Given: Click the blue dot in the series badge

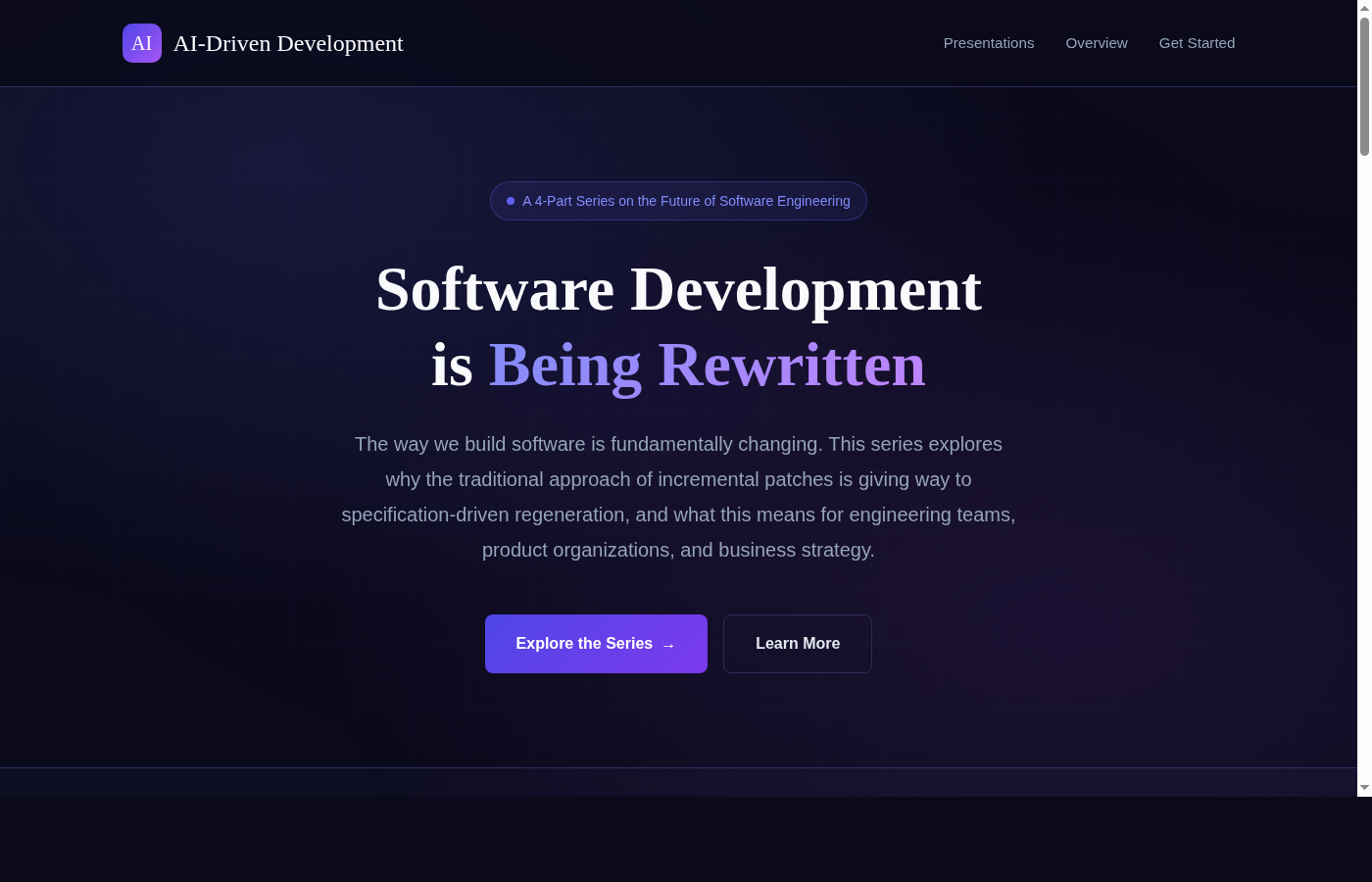Looking at the screenshot, I should 511,201.
